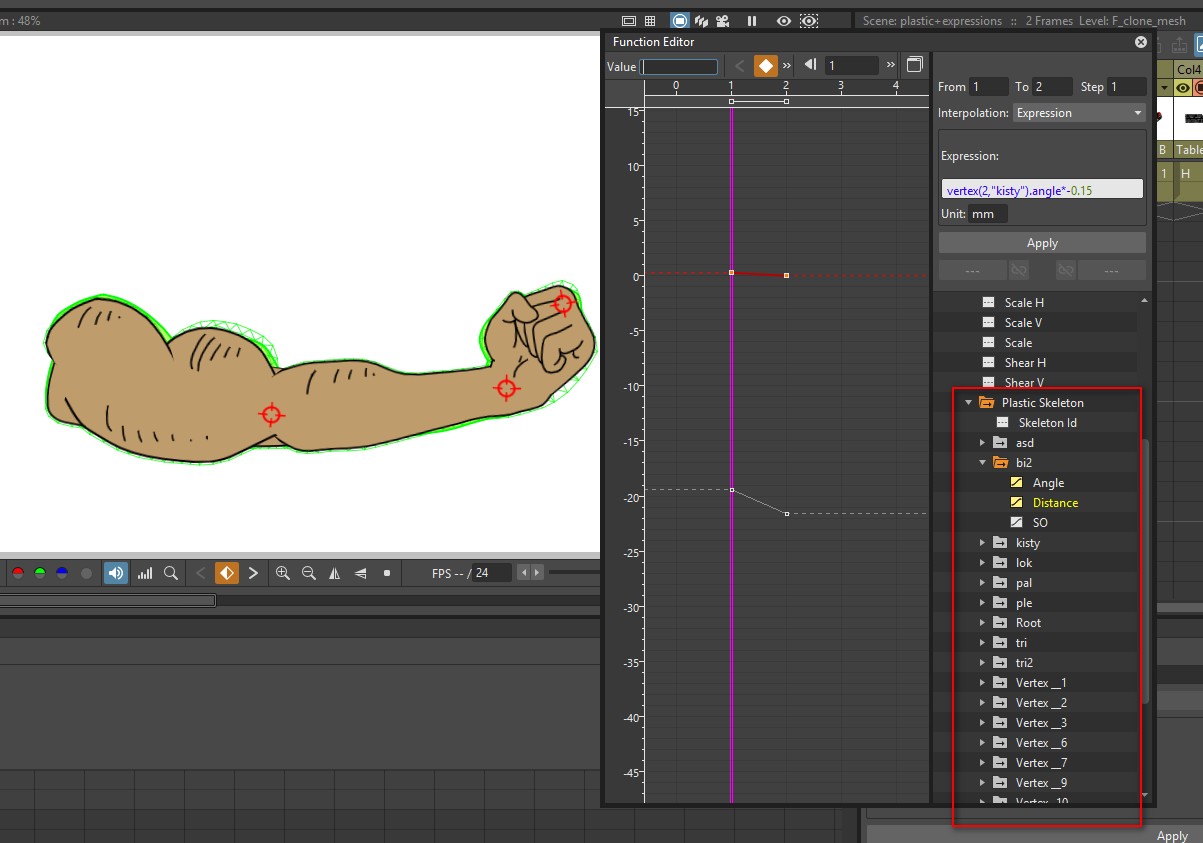Toggle the sound speaker icon in viewer

116,573
